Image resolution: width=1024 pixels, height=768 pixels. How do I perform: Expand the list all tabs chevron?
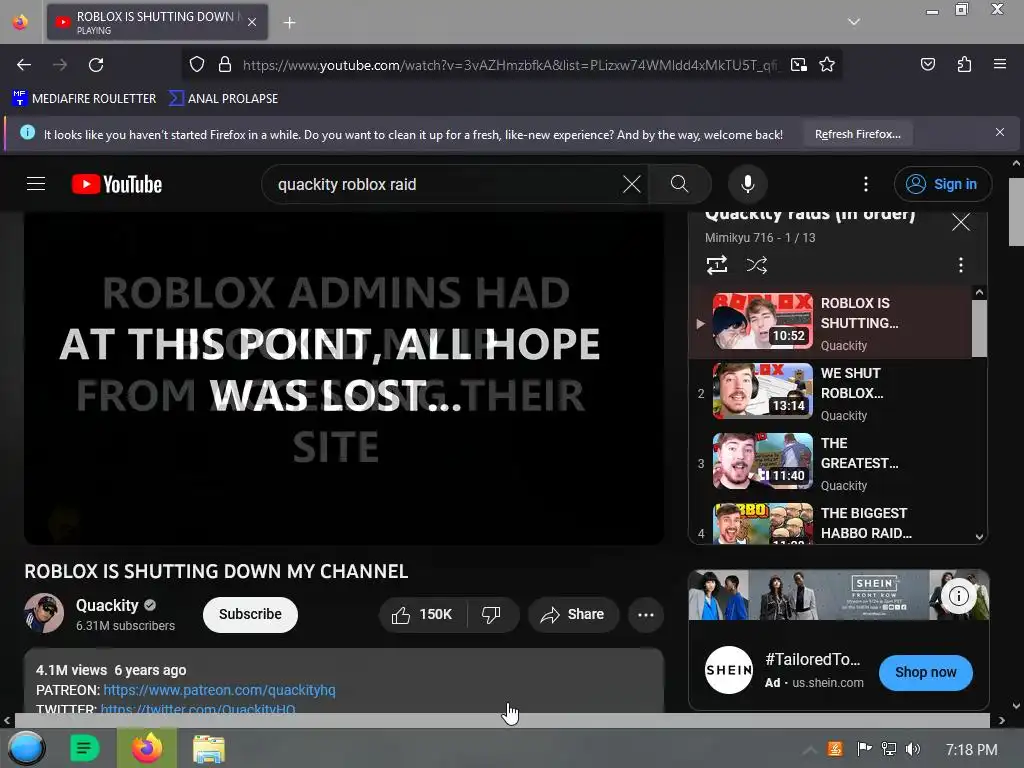click(853, 22)
